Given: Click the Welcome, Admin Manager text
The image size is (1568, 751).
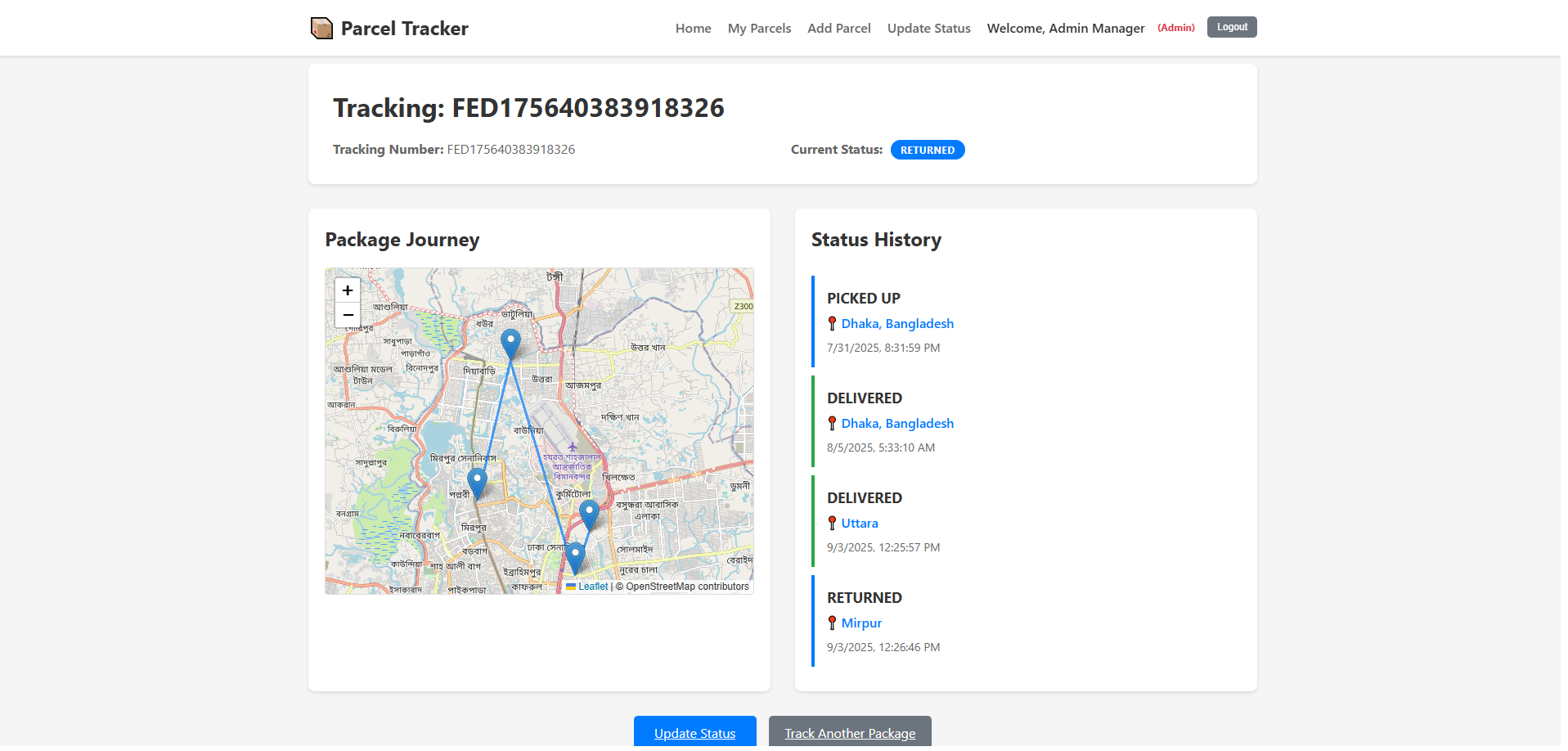Looking at the screenshot, I should (x=1066, y=29).
